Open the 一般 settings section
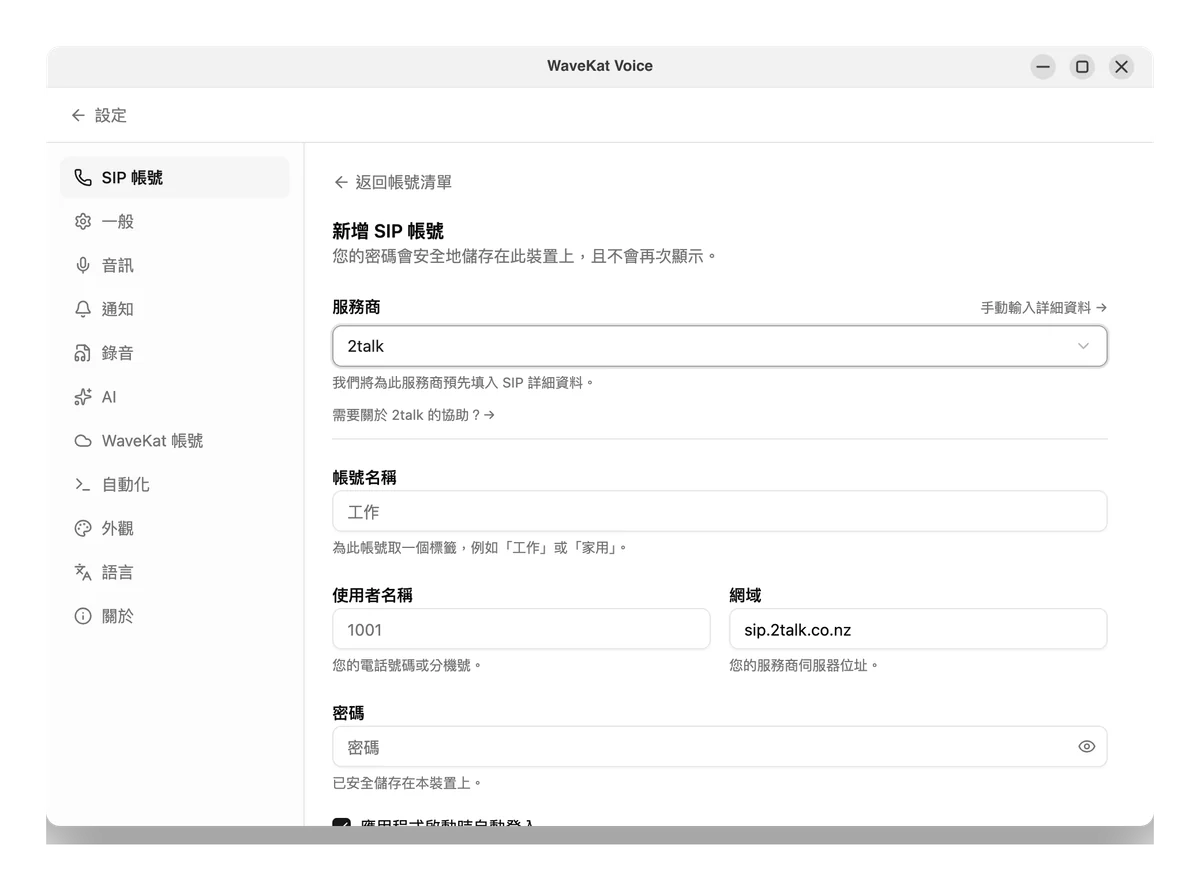This screenshot has width=1200, height=872. pos(175,222)
